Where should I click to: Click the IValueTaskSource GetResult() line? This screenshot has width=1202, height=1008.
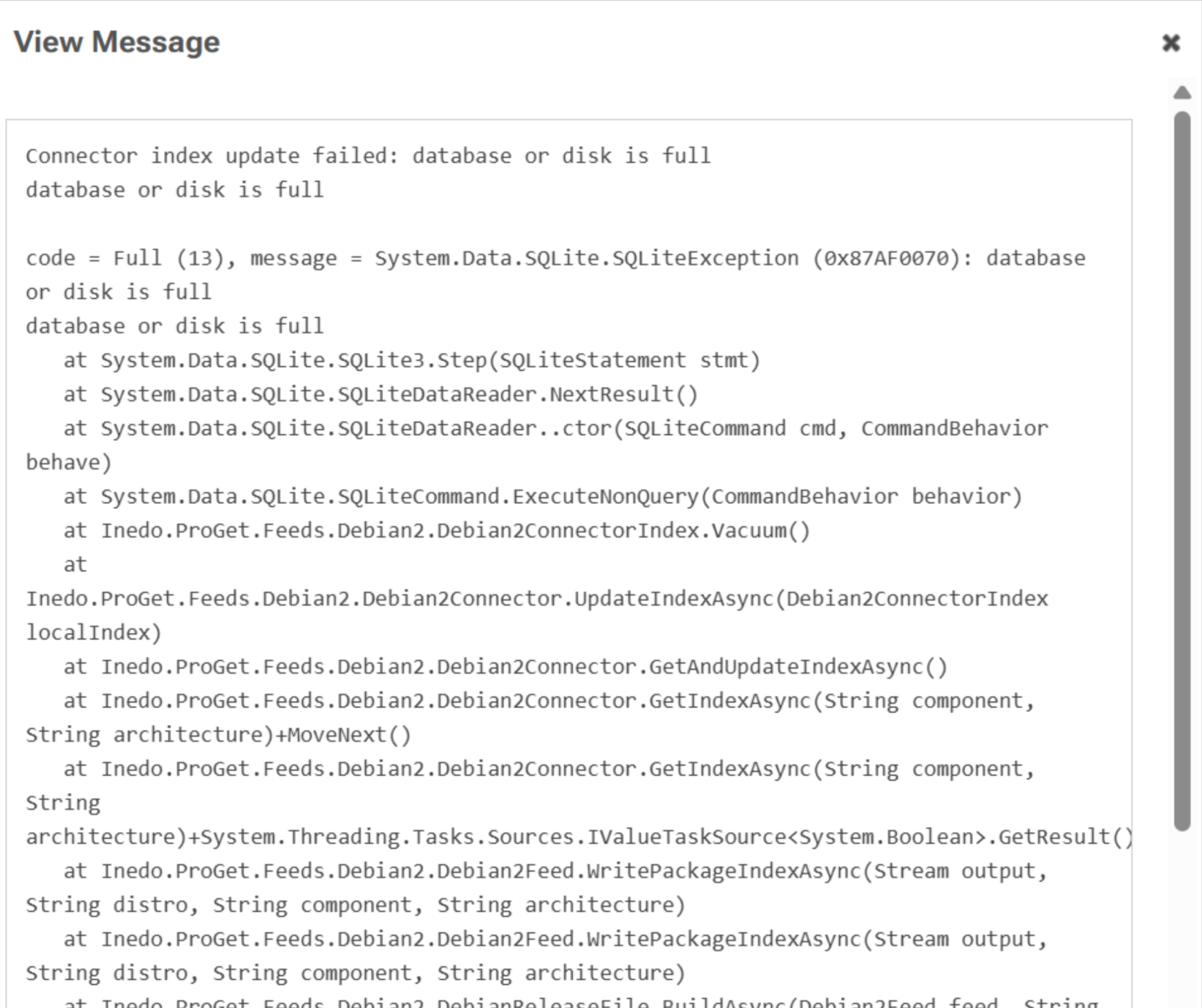pyautogui.click(x=579, y=837)
